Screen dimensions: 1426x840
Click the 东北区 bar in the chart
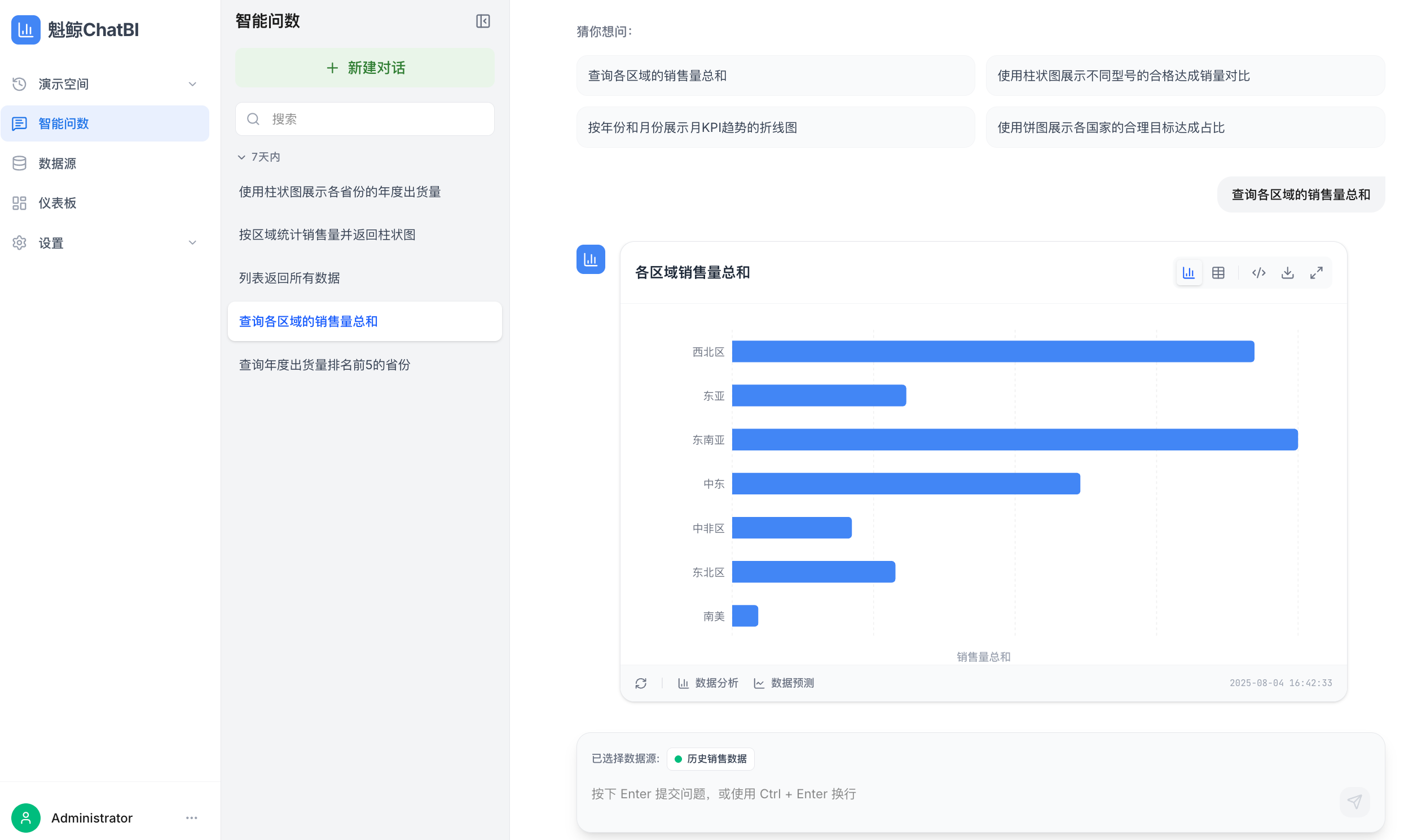[813, 572]
